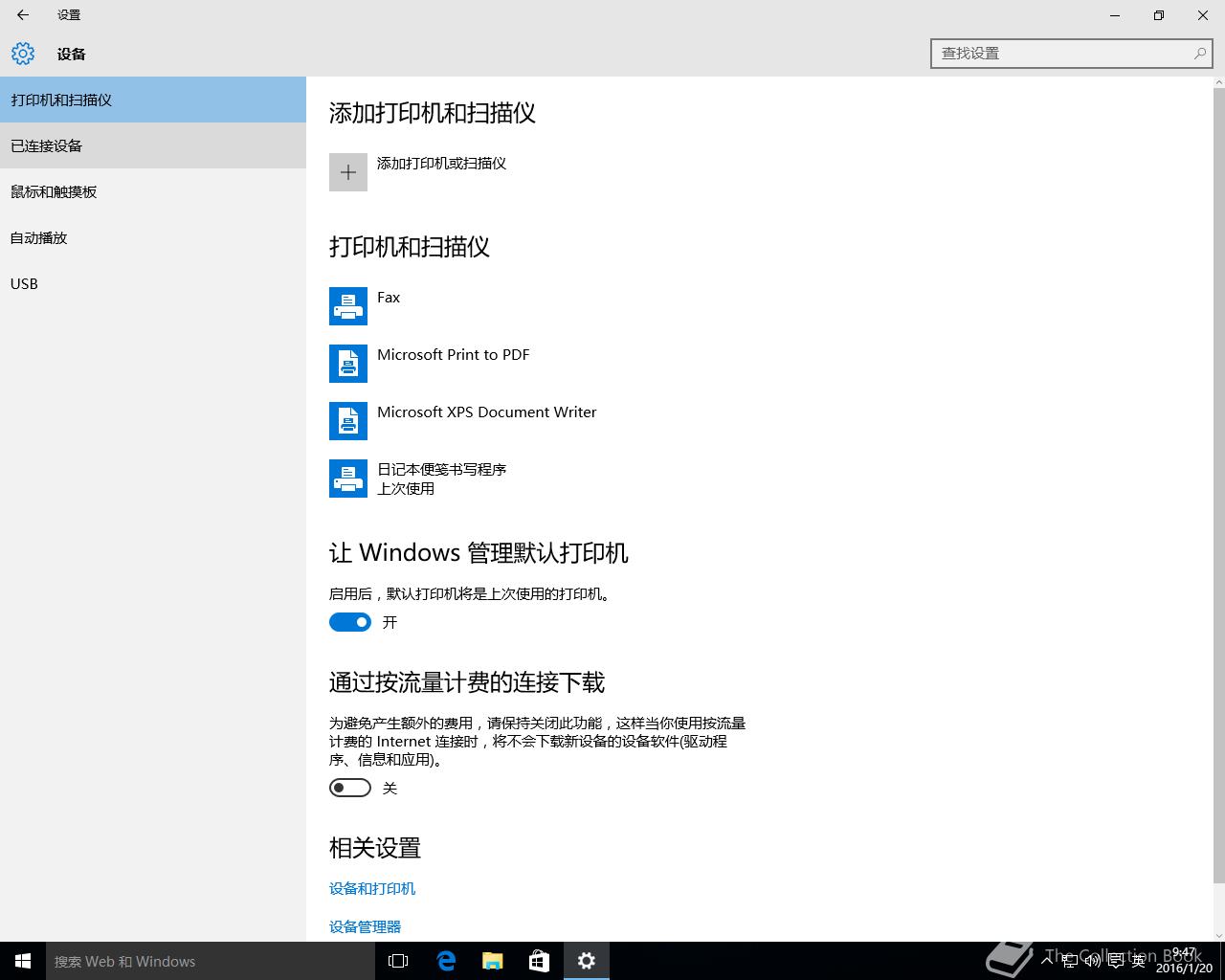Click Microsoft XPS Document Writer text
Viewport: 1225px width, 980px height.
click(487, 412)
